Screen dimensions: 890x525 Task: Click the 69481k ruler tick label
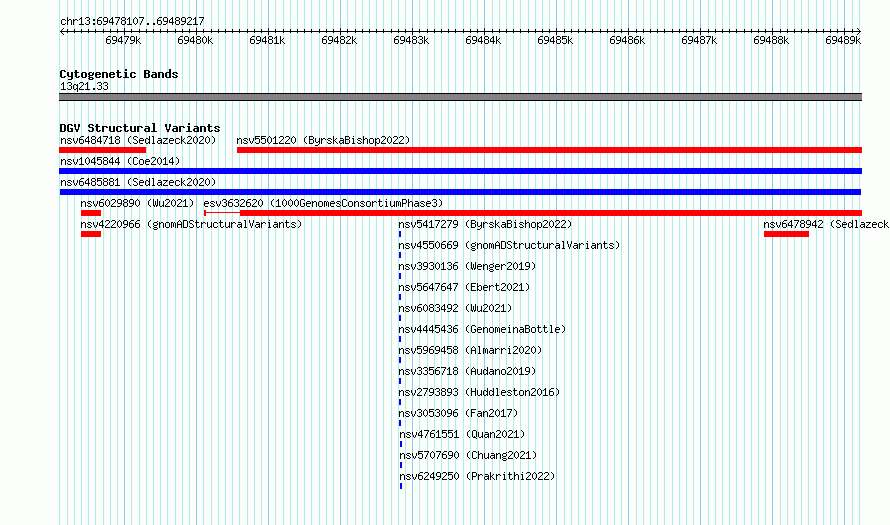pos(267,40)
